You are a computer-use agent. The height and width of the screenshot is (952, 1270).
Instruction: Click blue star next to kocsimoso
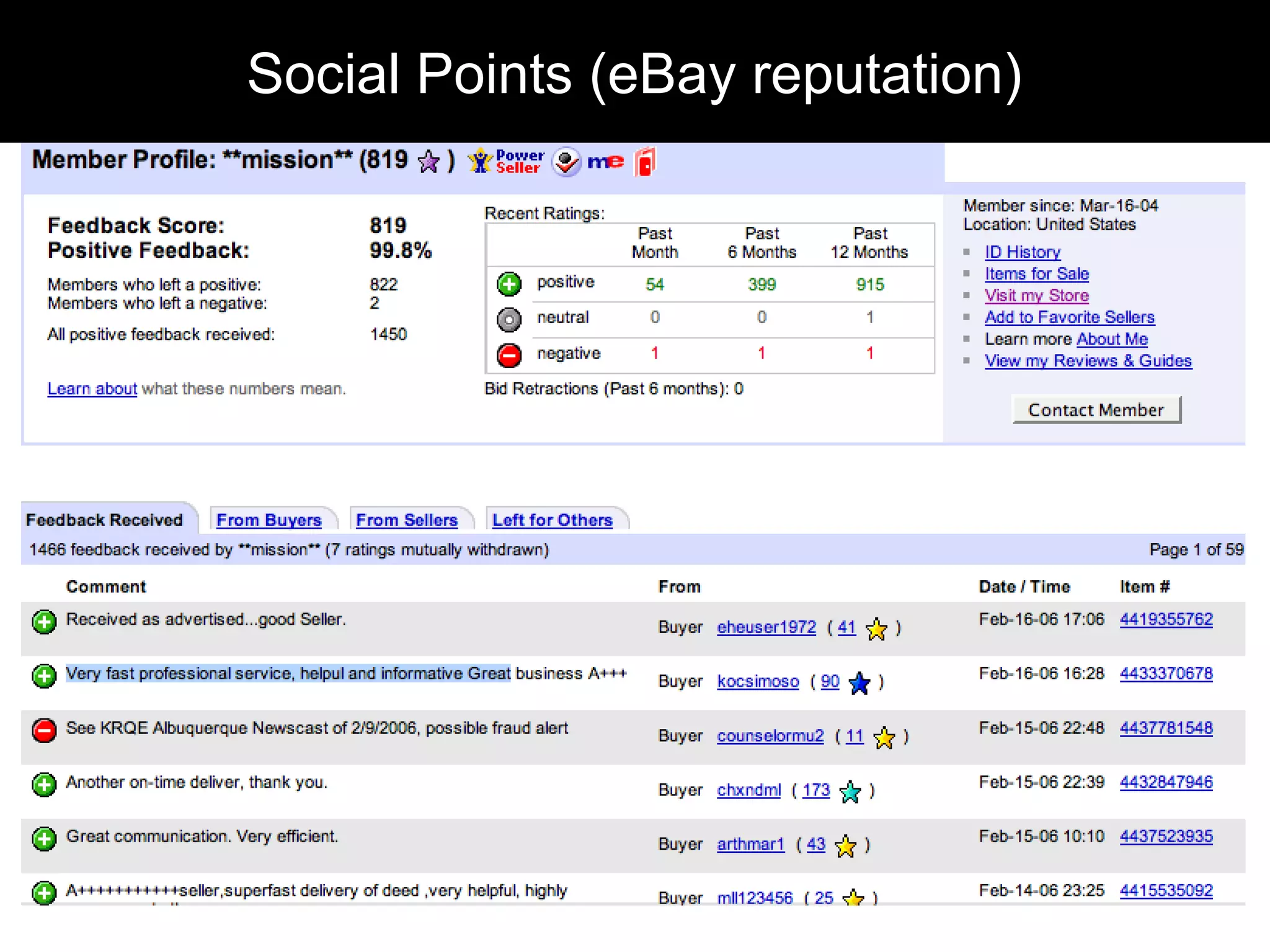coord(859,683)
